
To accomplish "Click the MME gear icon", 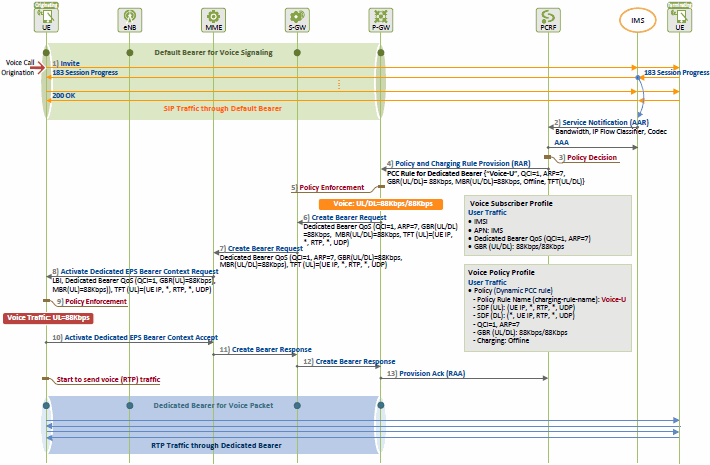I will (213, 20).
